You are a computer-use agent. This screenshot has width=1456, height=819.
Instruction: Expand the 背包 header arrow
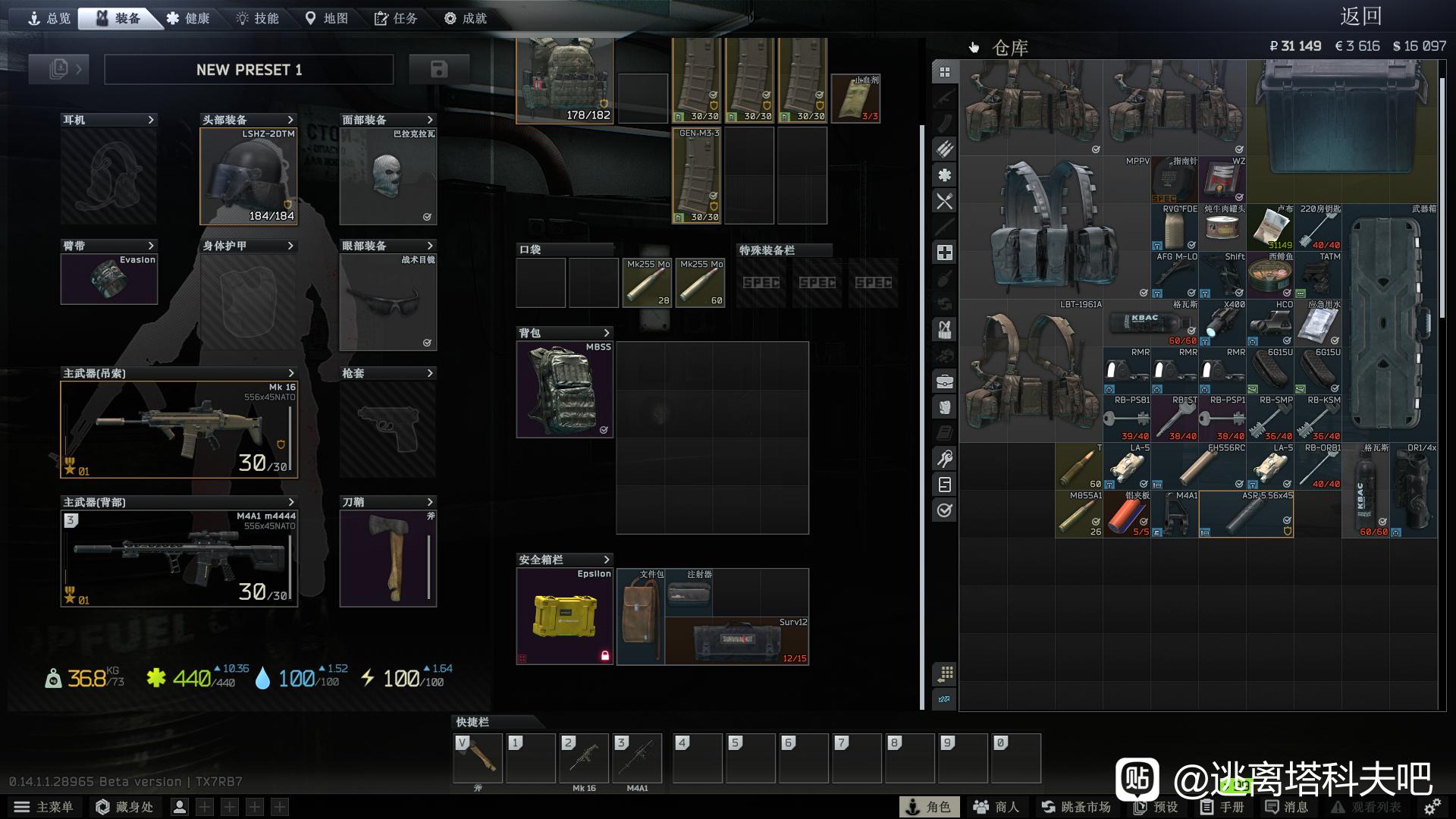pyautogui.click(x=607, y=333)
